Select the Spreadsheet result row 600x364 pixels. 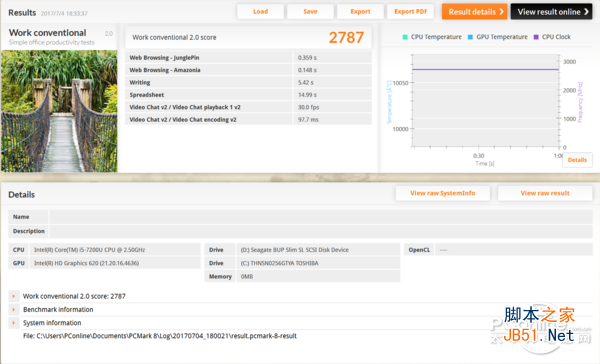248,95
